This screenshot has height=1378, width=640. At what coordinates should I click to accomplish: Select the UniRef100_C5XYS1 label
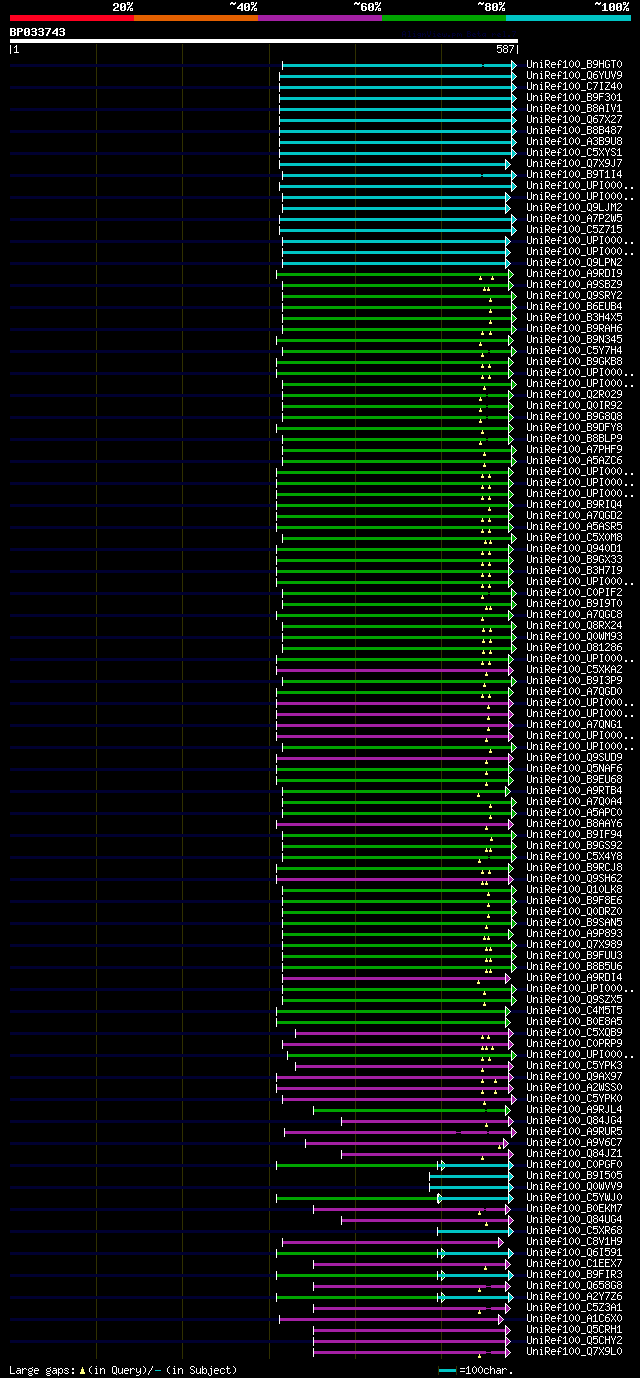573,152
